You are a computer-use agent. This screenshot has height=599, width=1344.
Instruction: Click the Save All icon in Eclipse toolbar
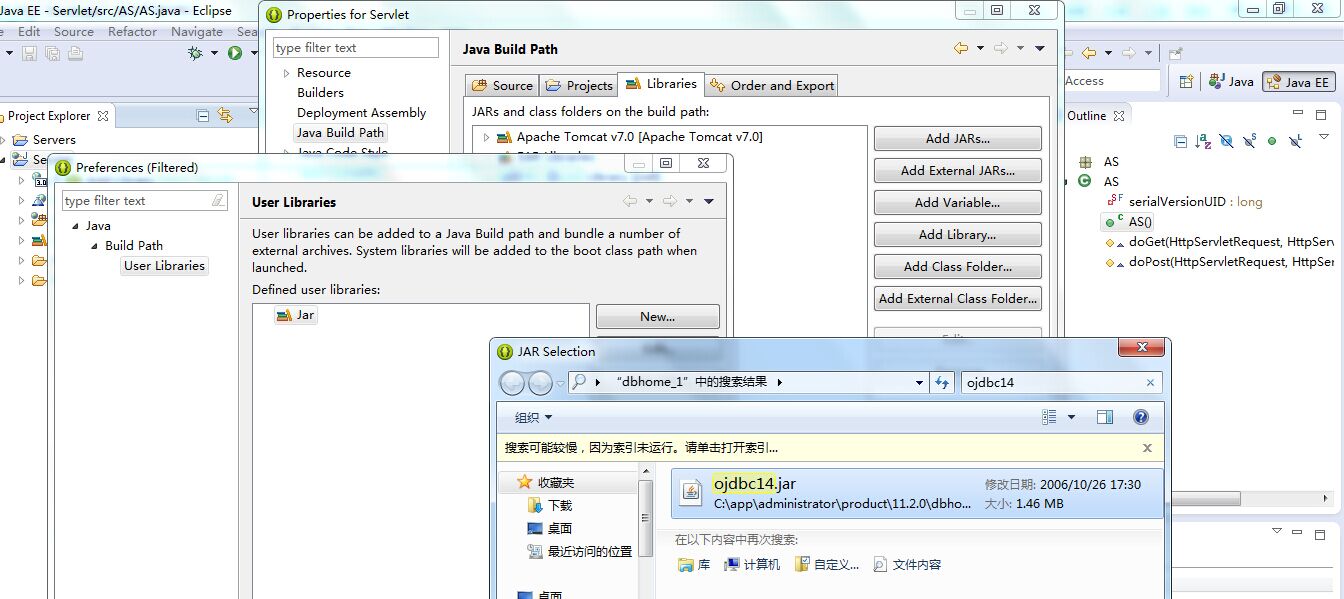pos(51,53)
